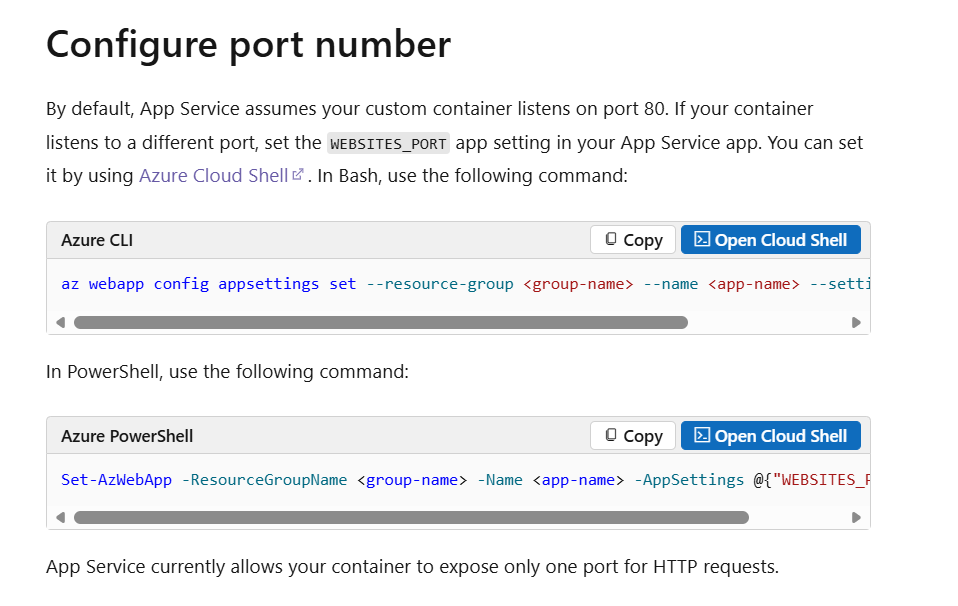Copy the Azure PowerShell command
The height and width of the screenshot is (606, 958).
click(633, 436)
